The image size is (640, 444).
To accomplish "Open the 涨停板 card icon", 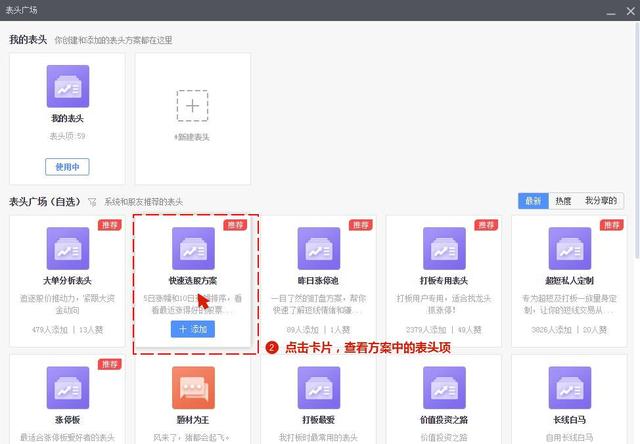I will (68, 388).
